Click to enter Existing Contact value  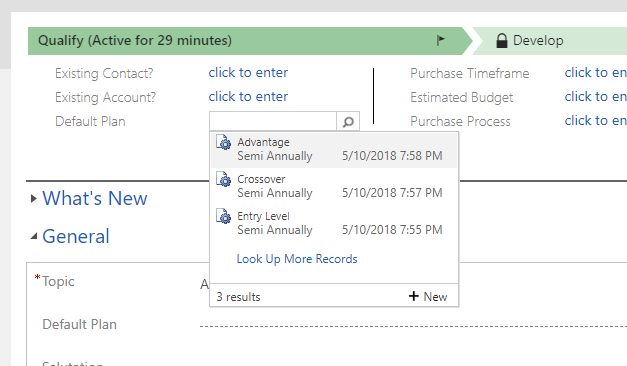pyautogui.click(x=248, y=73)
